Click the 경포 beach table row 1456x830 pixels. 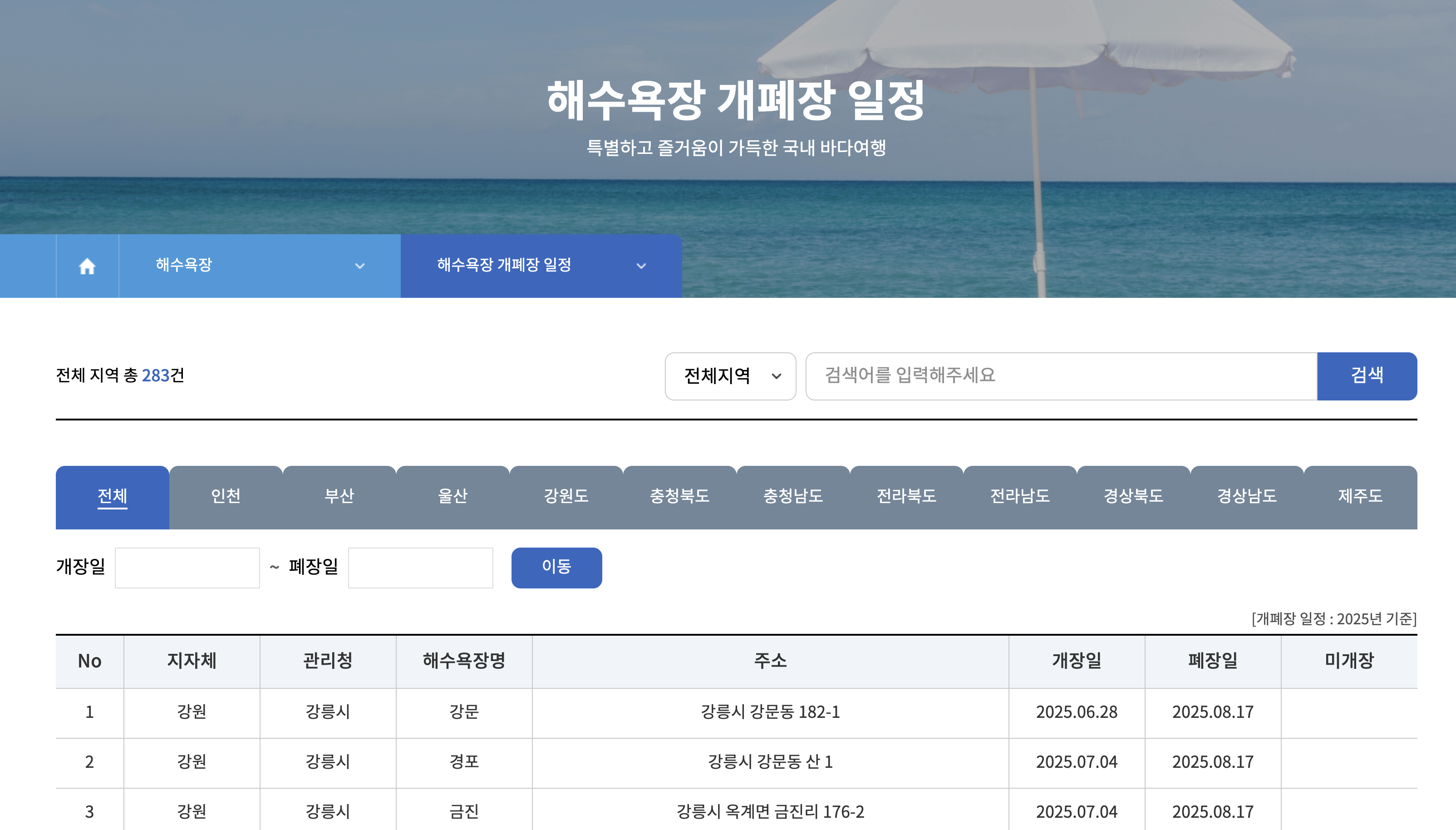464,762
